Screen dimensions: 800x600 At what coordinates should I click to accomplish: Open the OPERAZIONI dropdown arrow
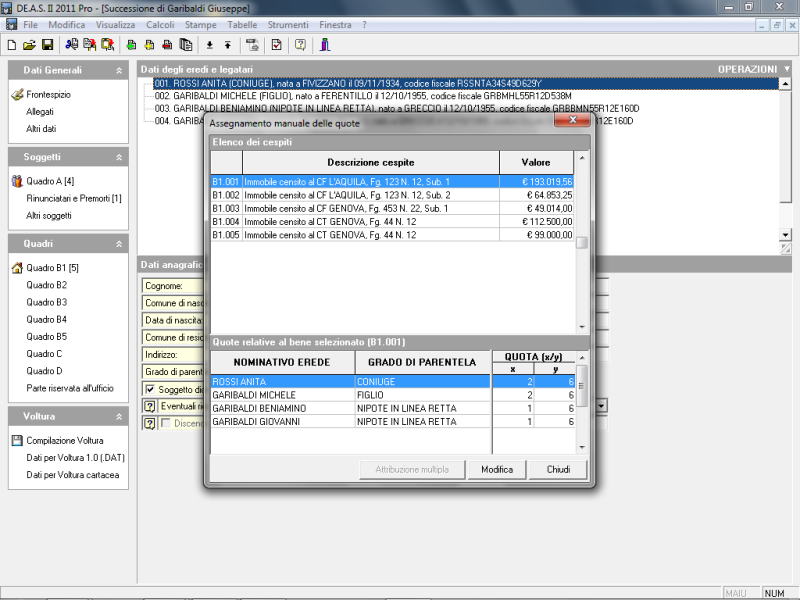787,69
